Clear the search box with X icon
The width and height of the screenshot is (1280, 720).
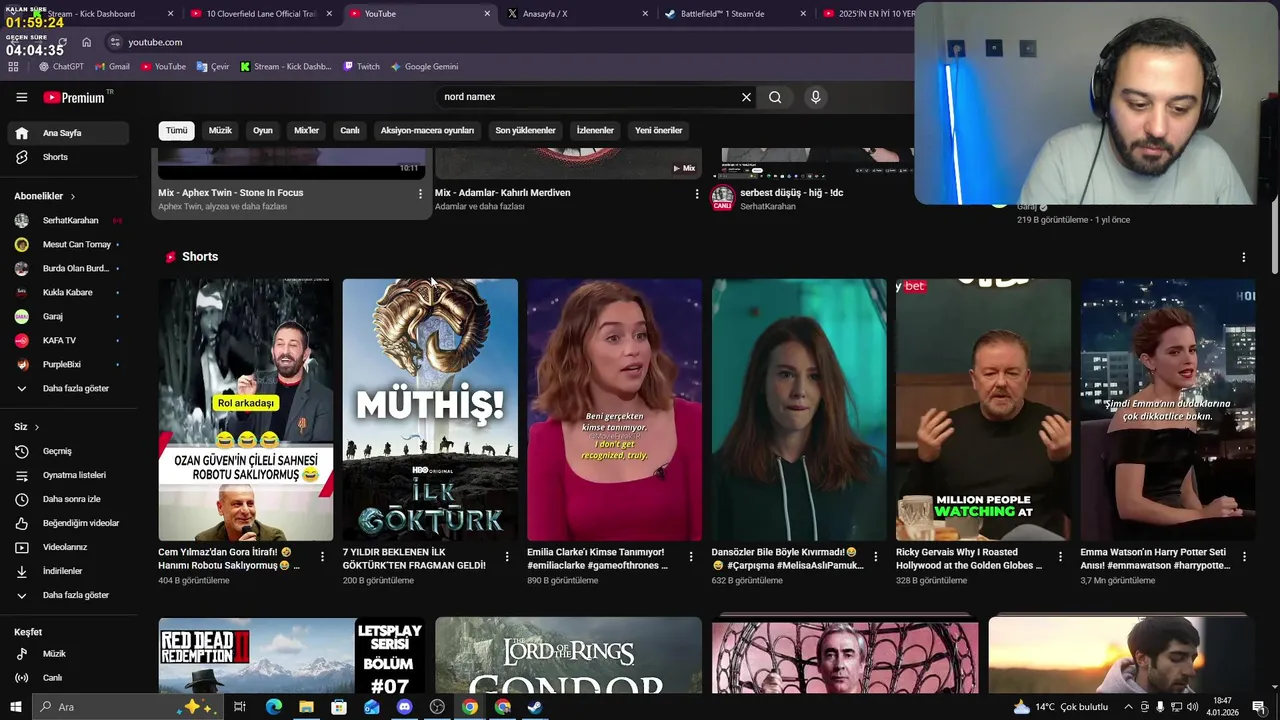tap(746, 97)
